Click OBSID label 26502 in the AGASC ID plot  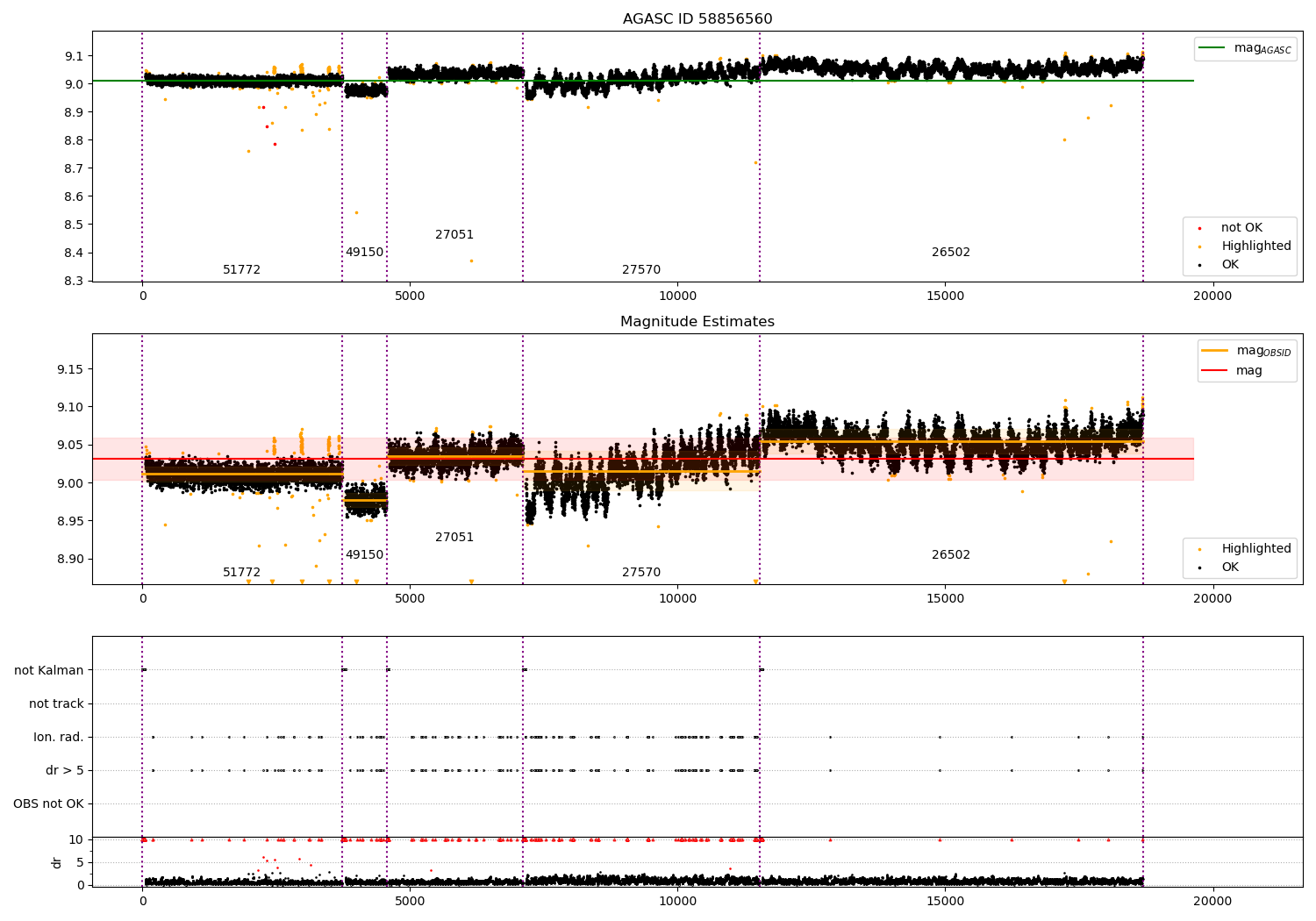click(951, 253)
